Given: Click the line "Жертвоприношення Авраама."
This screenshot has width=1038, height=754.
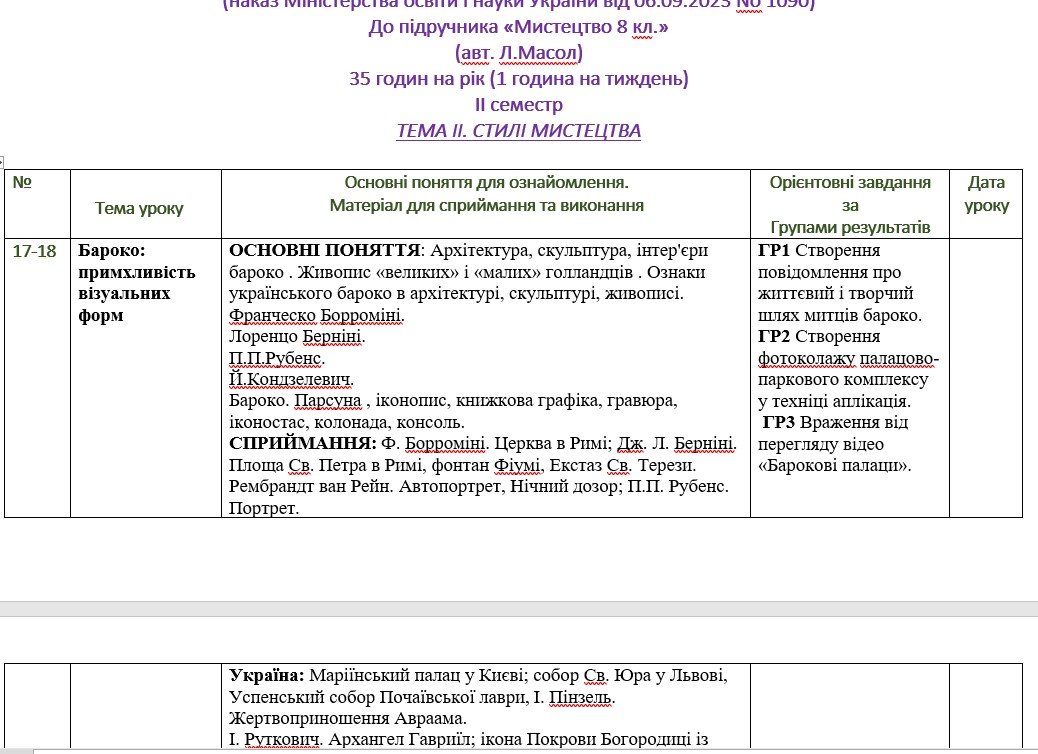Looking at the screenshot, I should click(x=348, y=718).
